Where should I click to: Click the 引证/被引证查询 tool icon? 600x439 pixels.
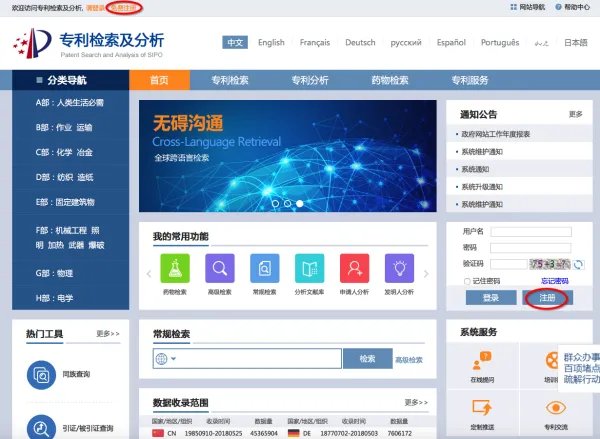(41, 428)
